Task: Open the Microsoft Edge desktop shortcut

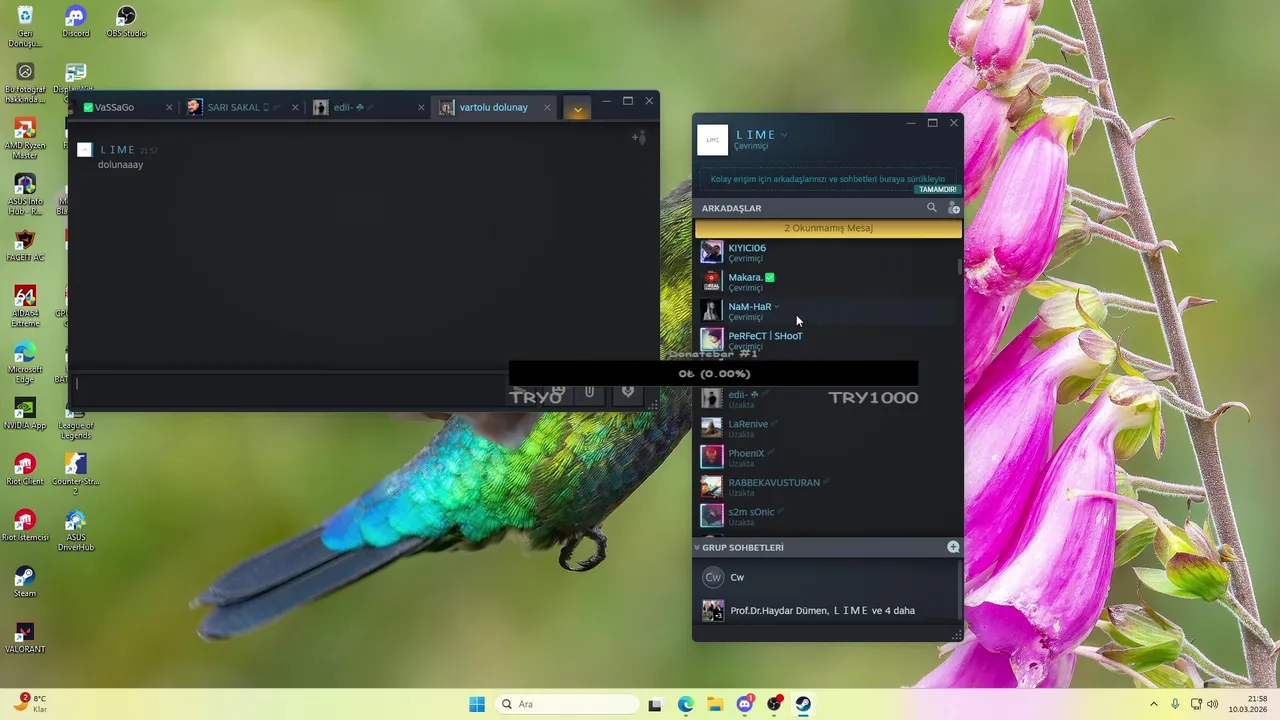Action: click(x=25, y=363)
